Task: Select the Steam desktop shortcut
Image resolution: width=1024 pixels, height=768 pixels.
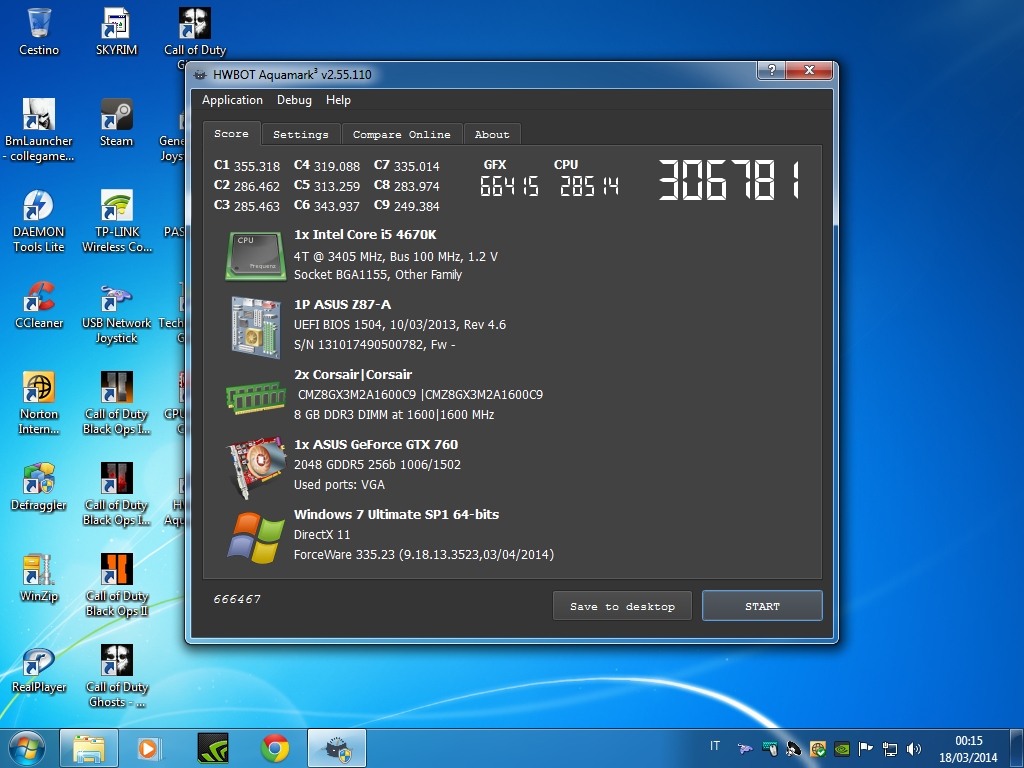Action: (116, 123)
